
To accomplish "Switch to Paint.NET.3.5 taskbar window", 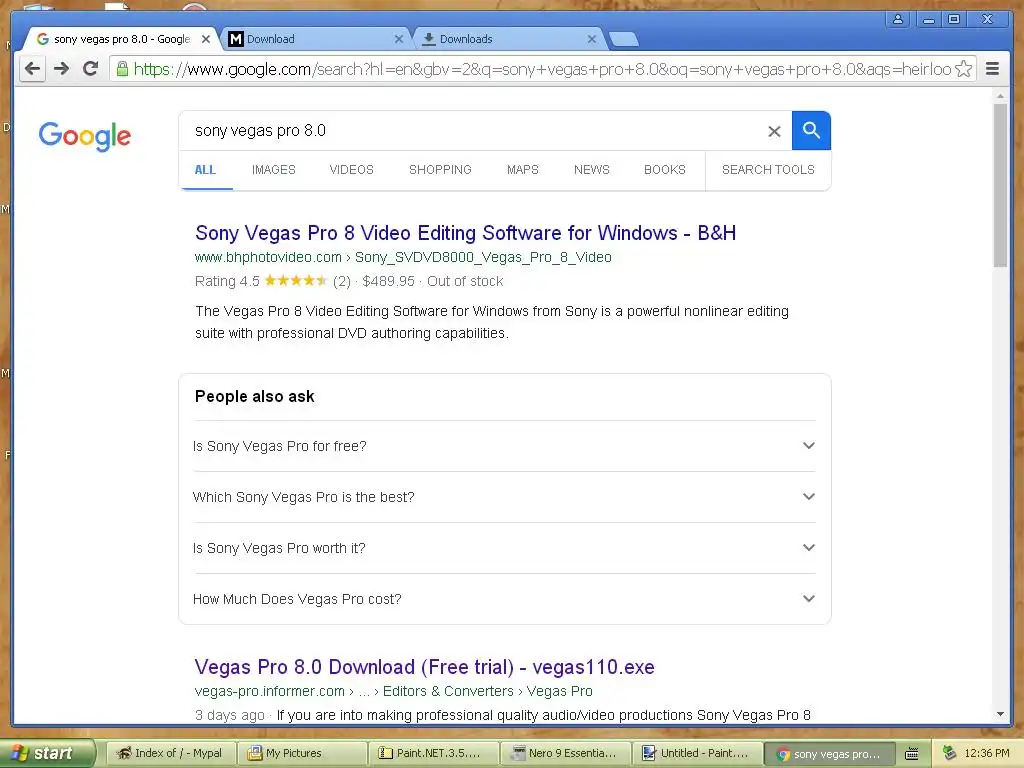I will tap(433, 753).
